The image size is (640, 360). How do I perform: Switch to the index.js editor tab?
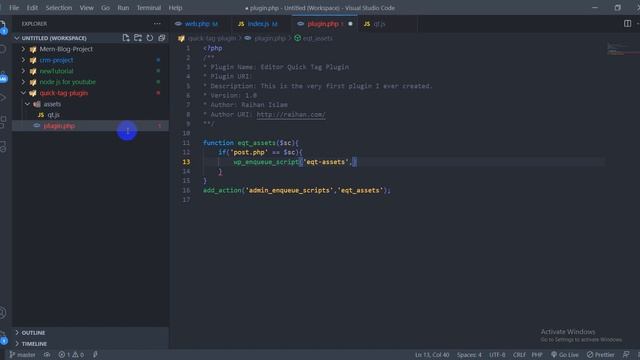pyautogui.click(x=261, y=24)
